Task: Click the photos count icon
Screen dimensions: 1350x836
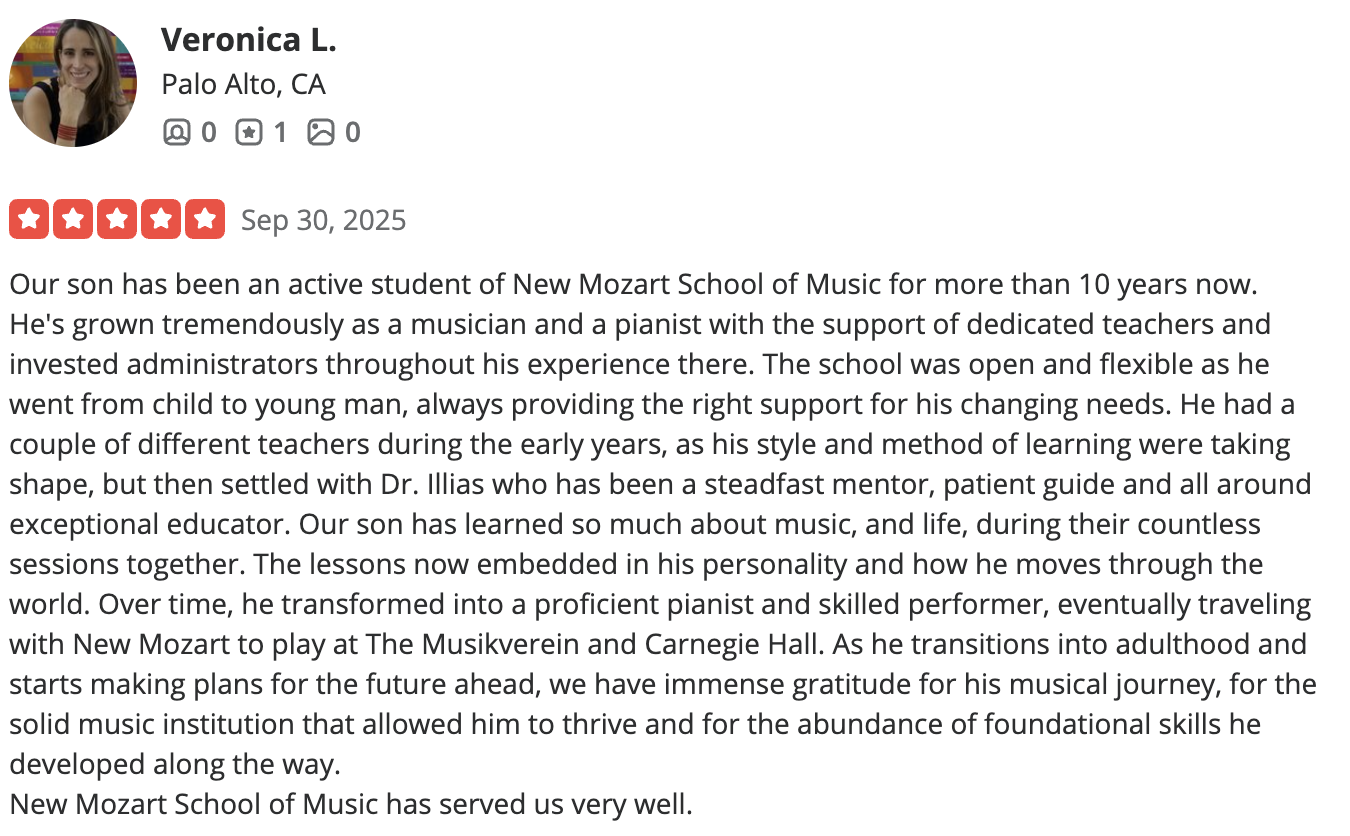Action: 320,132
